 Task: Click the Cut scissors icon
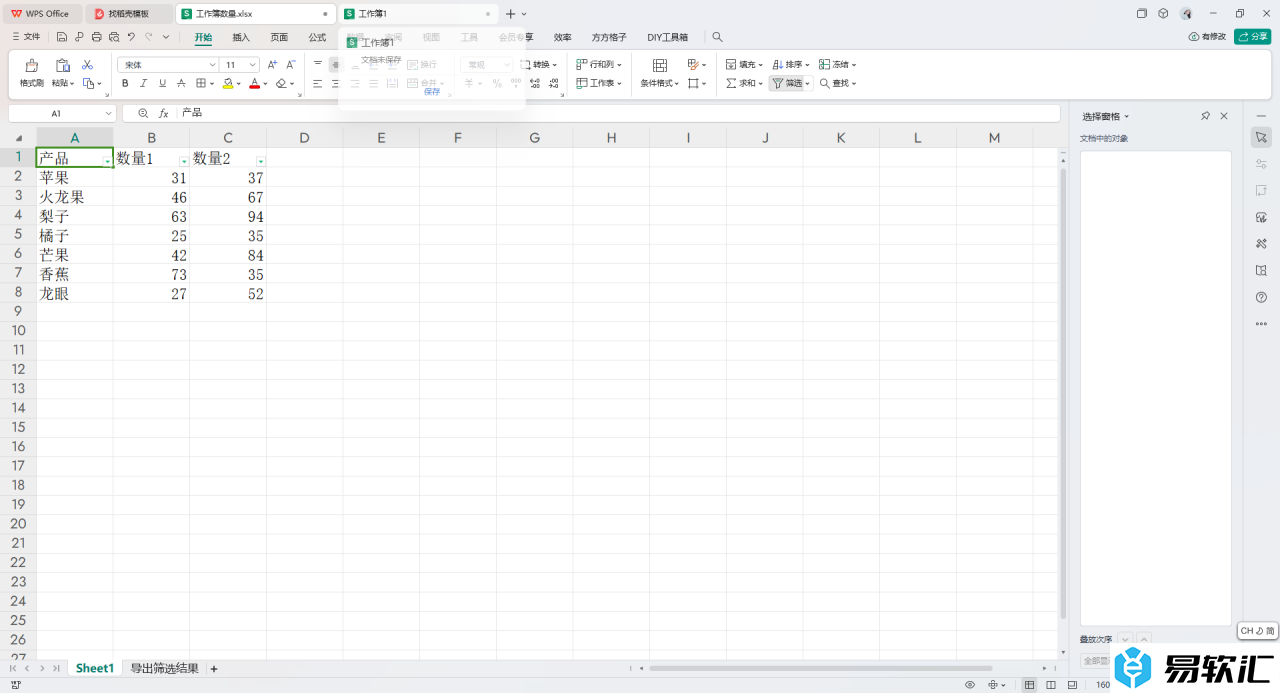click(87, 65)
